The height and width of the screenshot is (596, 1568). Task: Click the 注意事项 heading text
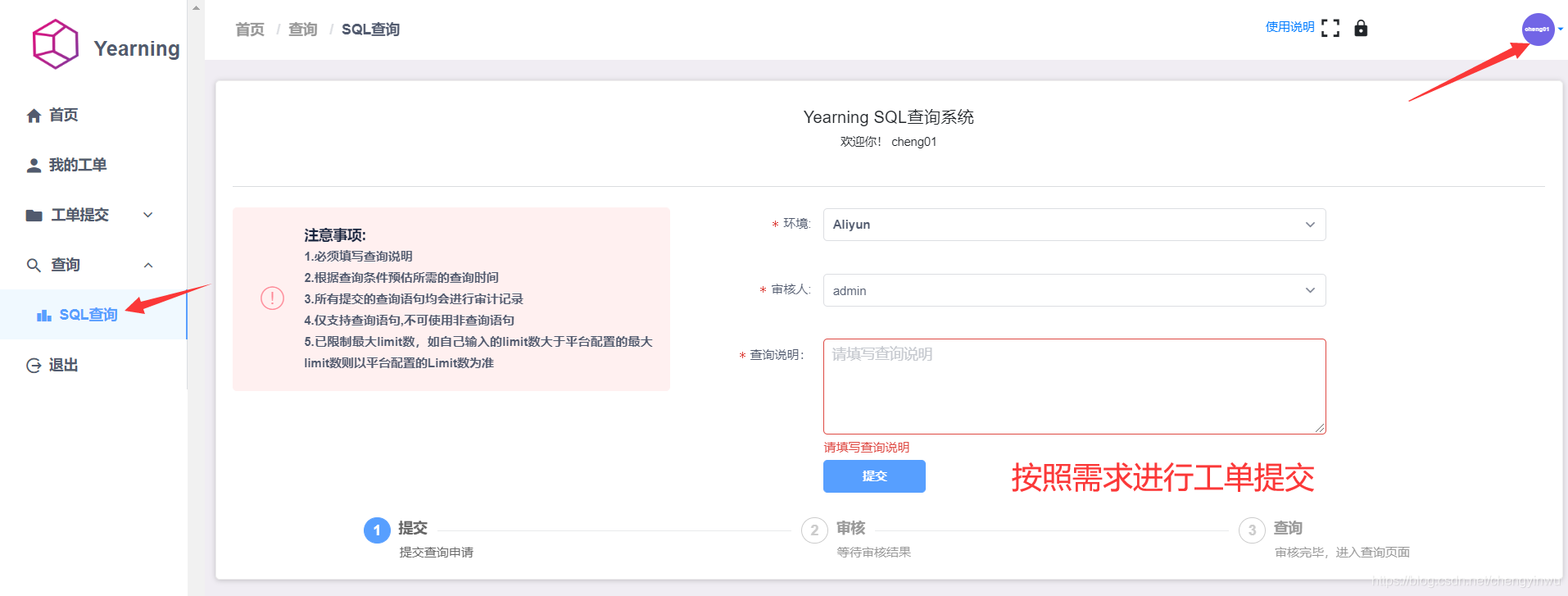(335, 235)
